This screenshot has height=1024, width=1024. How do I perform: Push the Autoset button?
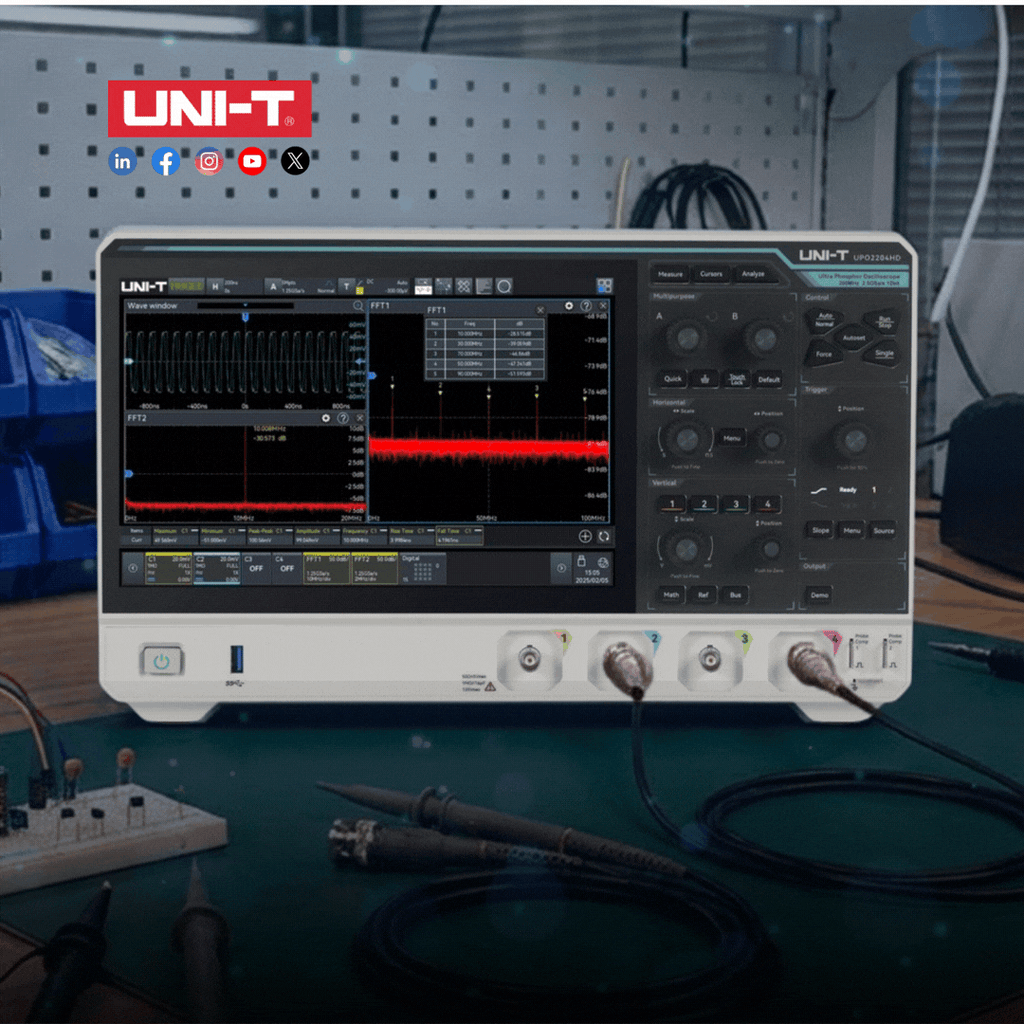pyautogui.click(x=854, y=338)
